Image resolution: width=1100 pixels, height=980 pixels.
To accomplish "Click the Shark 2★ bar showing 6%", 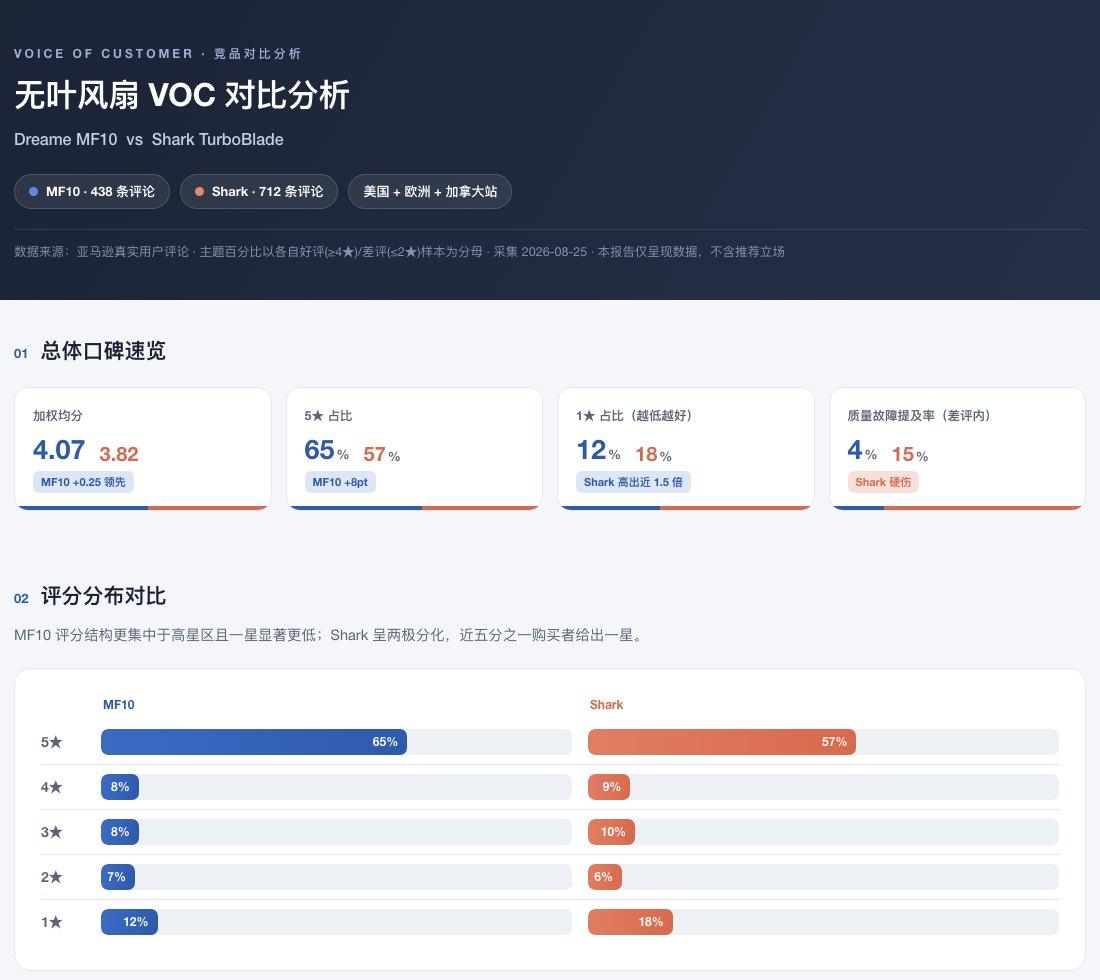I will click(x=605, y=877).
